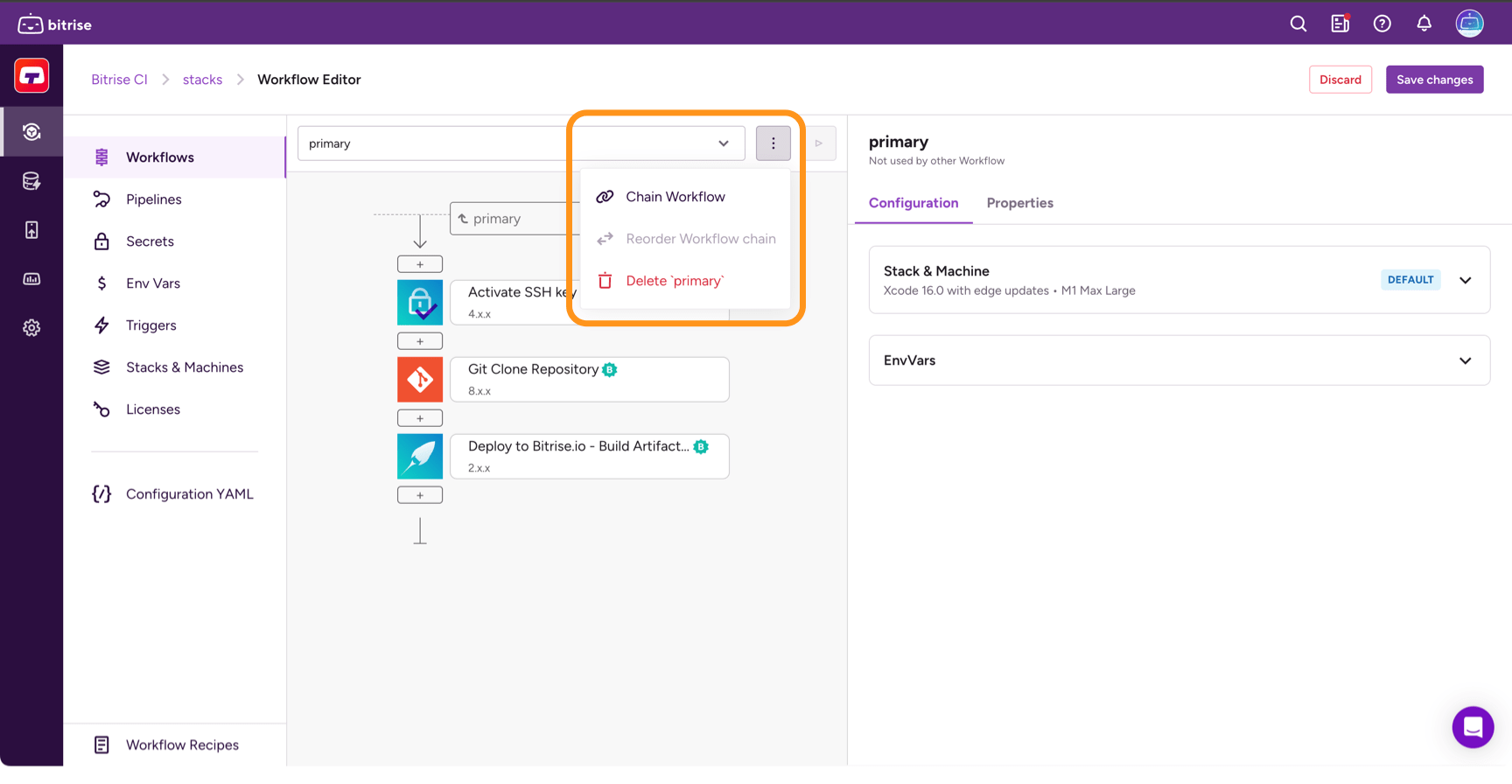
Task: Click the Deploy to Bitrise.io step icon
Action: point(420,457)
